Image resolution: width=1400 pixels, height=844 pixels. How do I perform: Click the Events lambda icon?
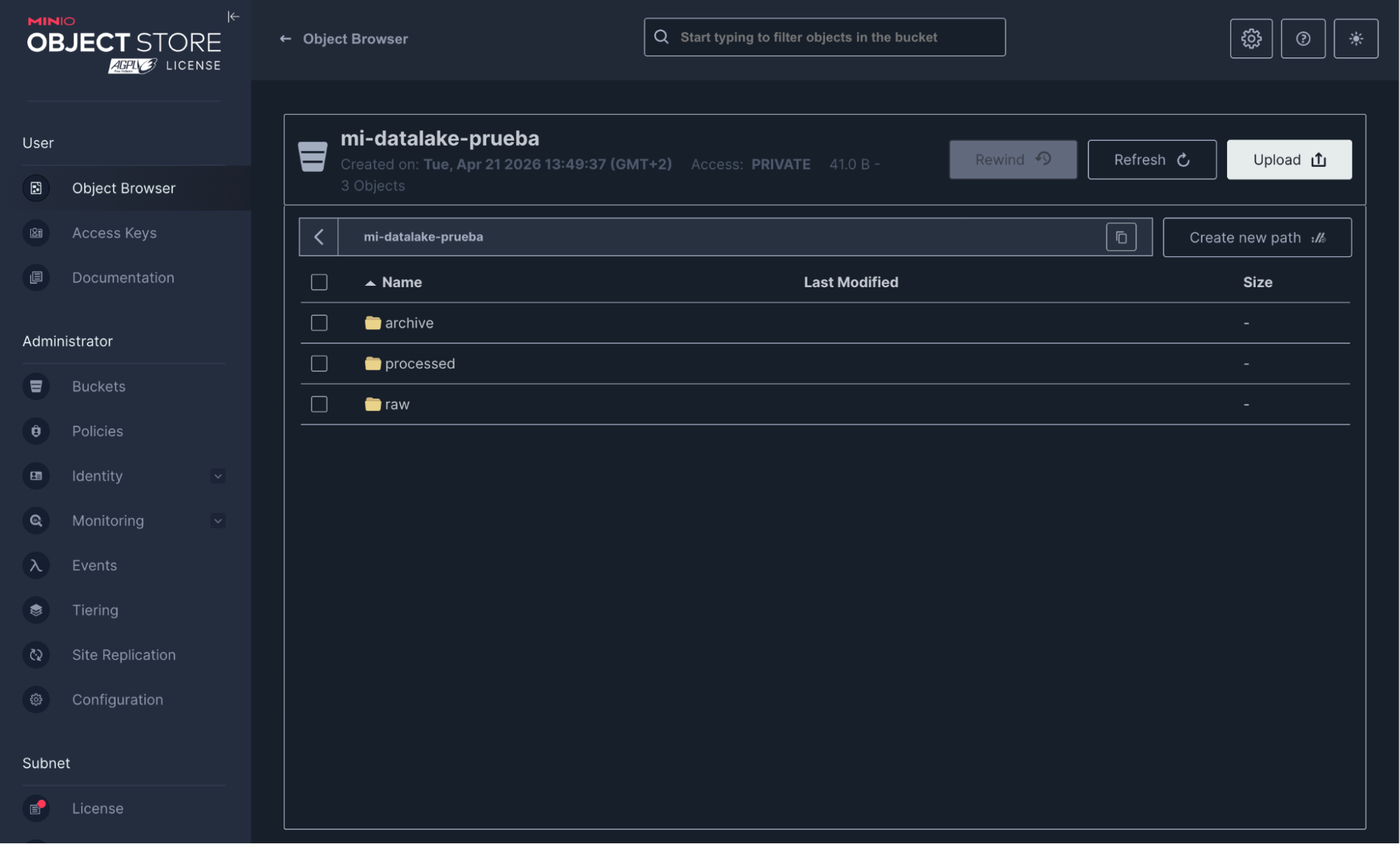pyautogui.click(x=36, y=565)
